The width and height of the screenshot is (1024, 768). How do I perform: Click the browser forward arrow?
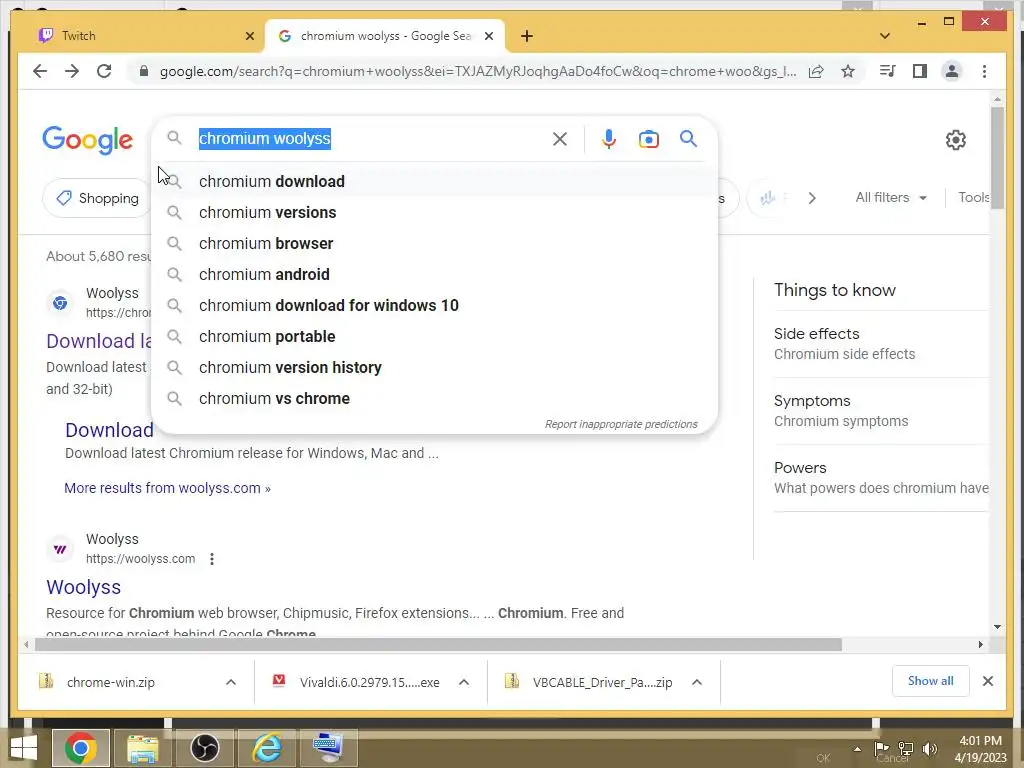pos(72,71)
